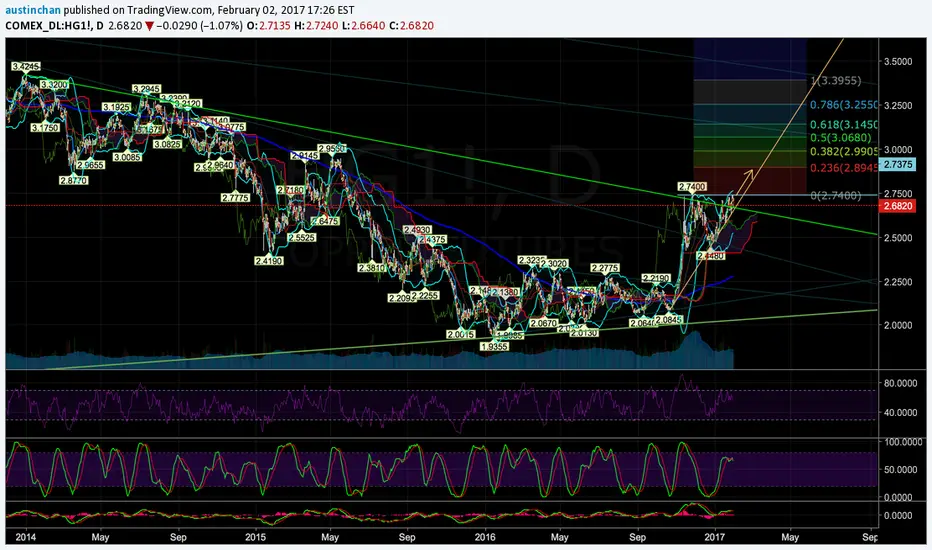The height and width of the screenshot is (550, 932).
Task: Select the Fibonacci 0.786(3.2550) level label
Action: coord(843,105)
